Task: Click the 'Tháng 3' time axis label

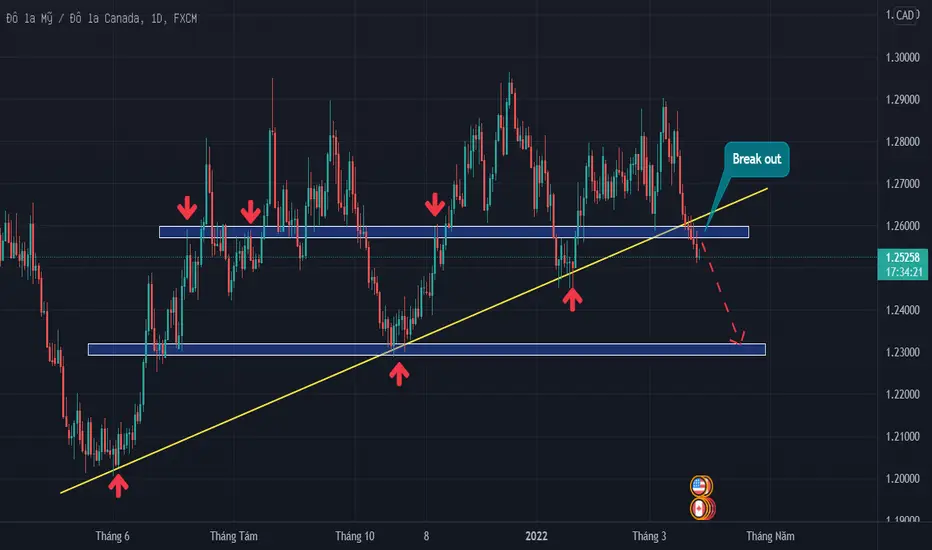Action: click(x=649, y=536)
